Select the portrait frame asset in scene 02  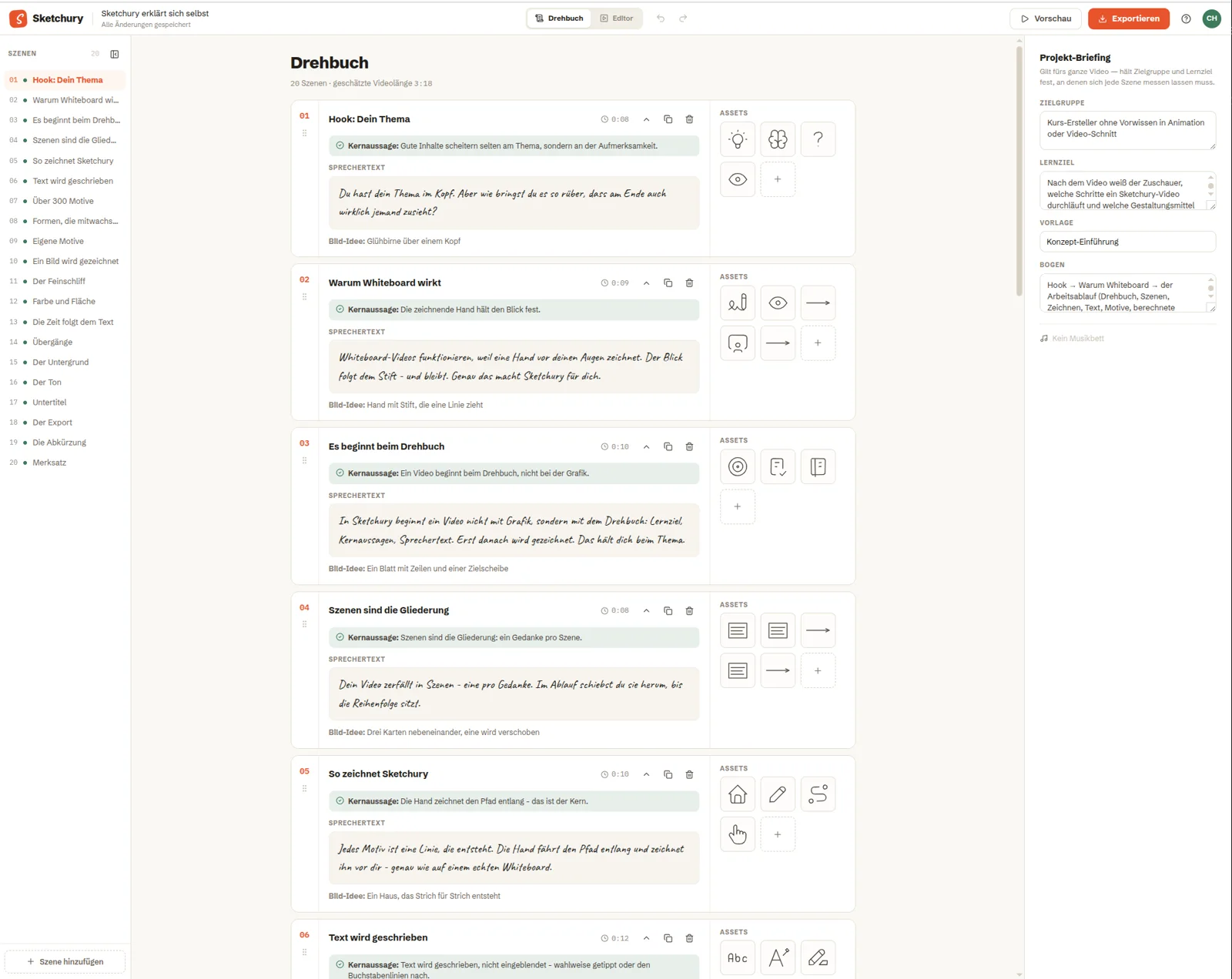738,343
